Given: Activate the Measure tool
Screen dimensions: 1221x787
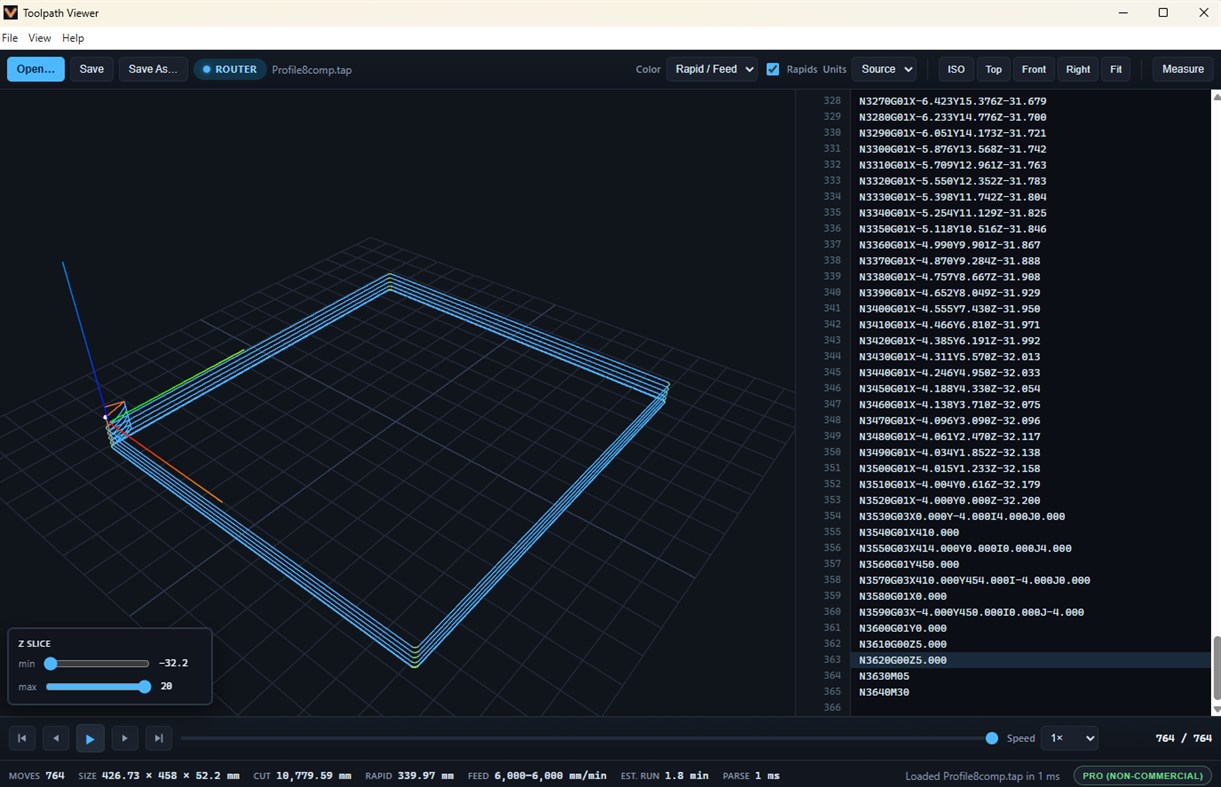Looking at the screenshot, I should click(x=1183, y=69).
